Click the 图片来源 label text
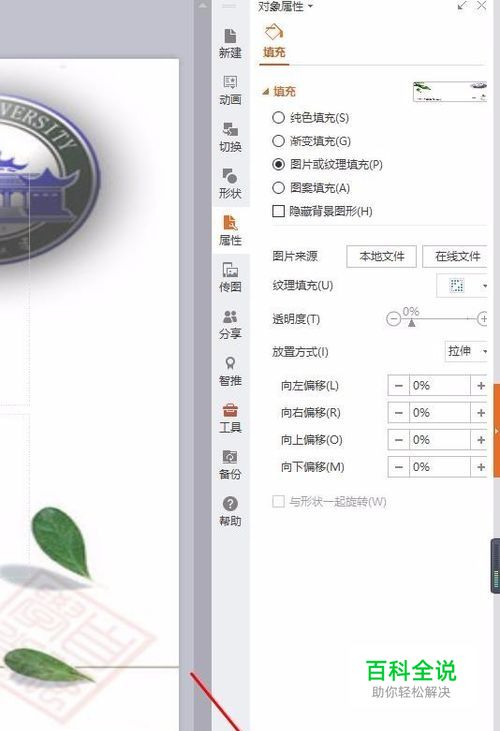 coord(295,256)
